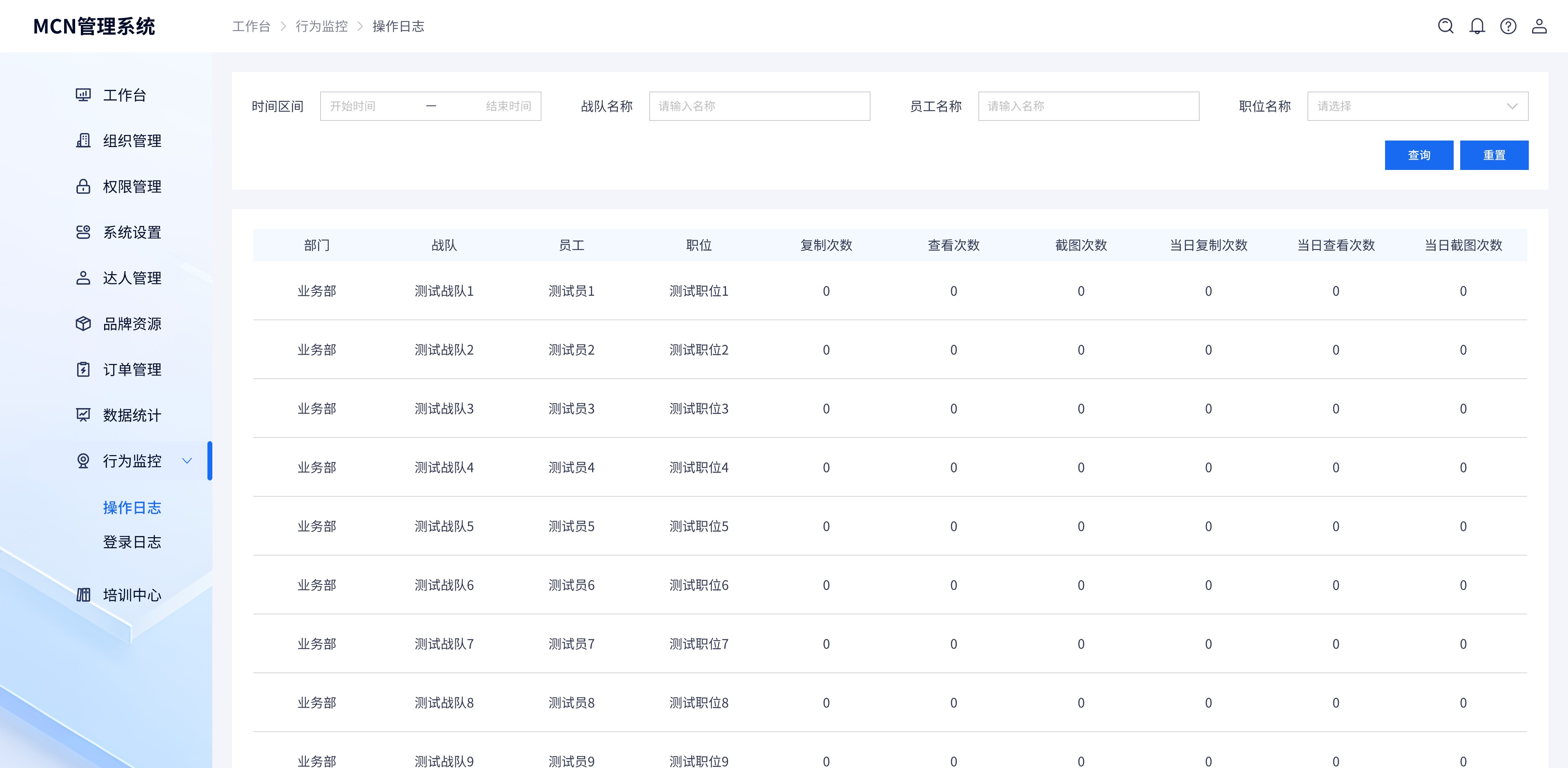Open the notifications bell icon
This screenshot has width=1568, height=768.
tap(1477, 26)
